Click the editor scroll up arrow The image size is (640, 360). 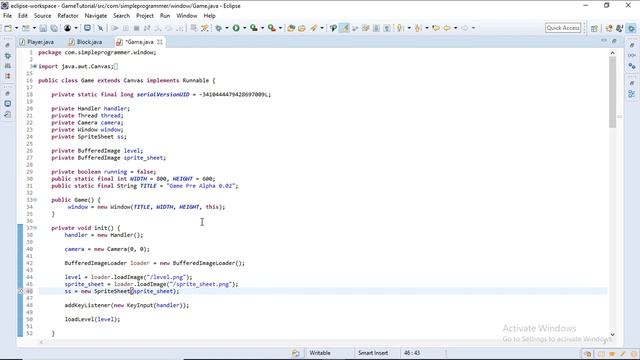tap(612, 53)
